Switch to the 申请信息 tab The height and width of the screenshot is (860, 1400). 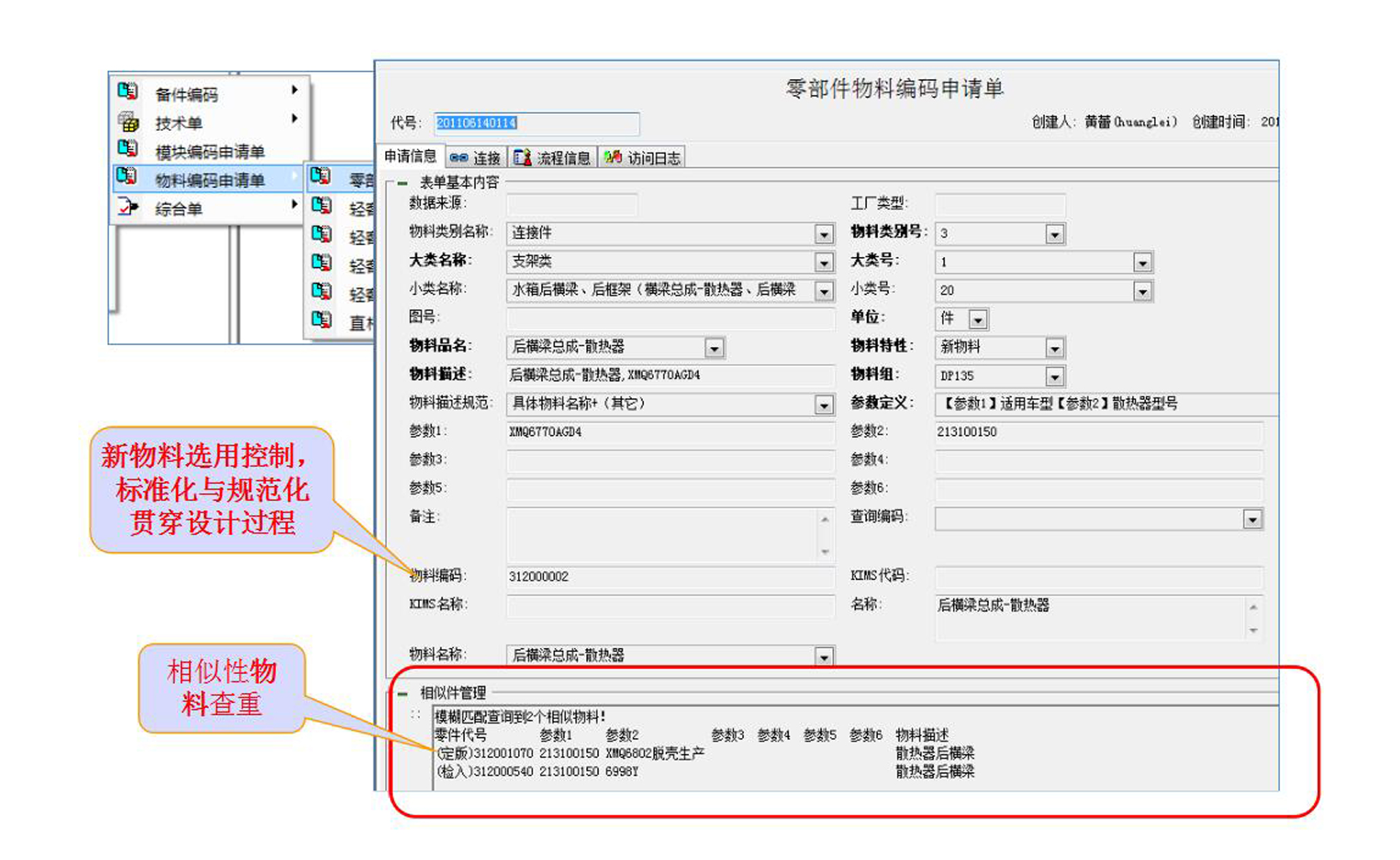410,157
